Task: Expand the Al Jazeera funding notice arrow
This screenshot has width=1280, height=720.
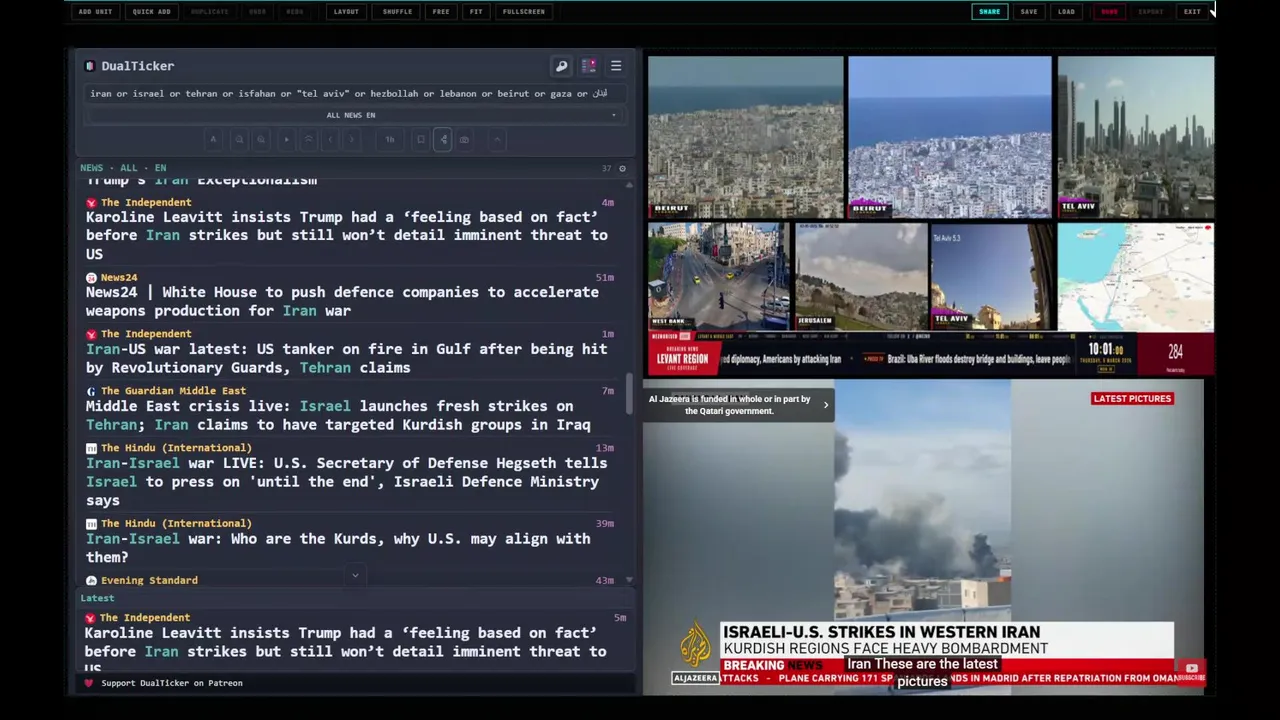Action: pyautogui.click(x=825, y=405)
